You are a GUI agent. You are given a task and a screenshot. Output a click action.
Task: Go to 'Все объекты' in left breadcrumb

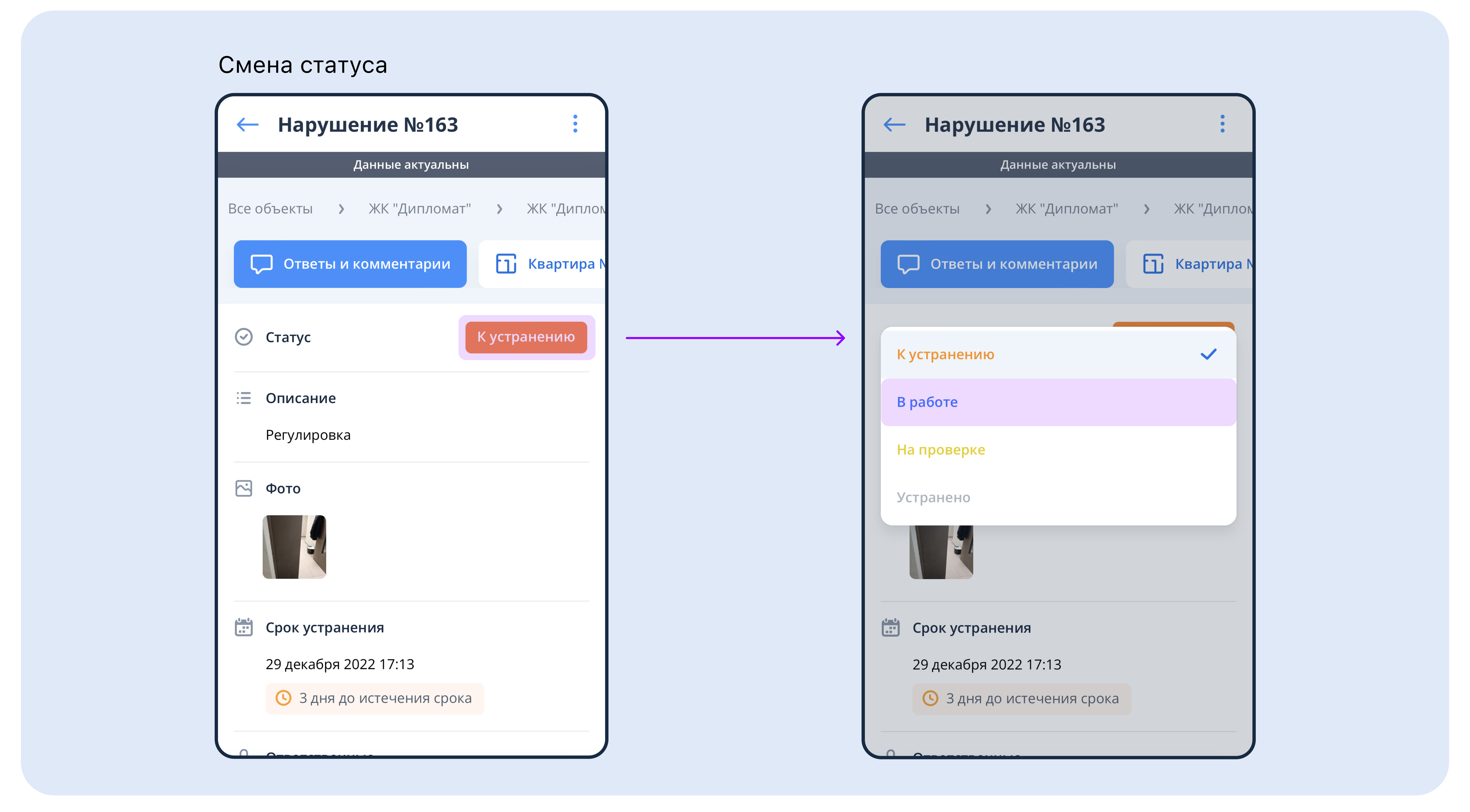pyautogui.click(x=270, y=209)
